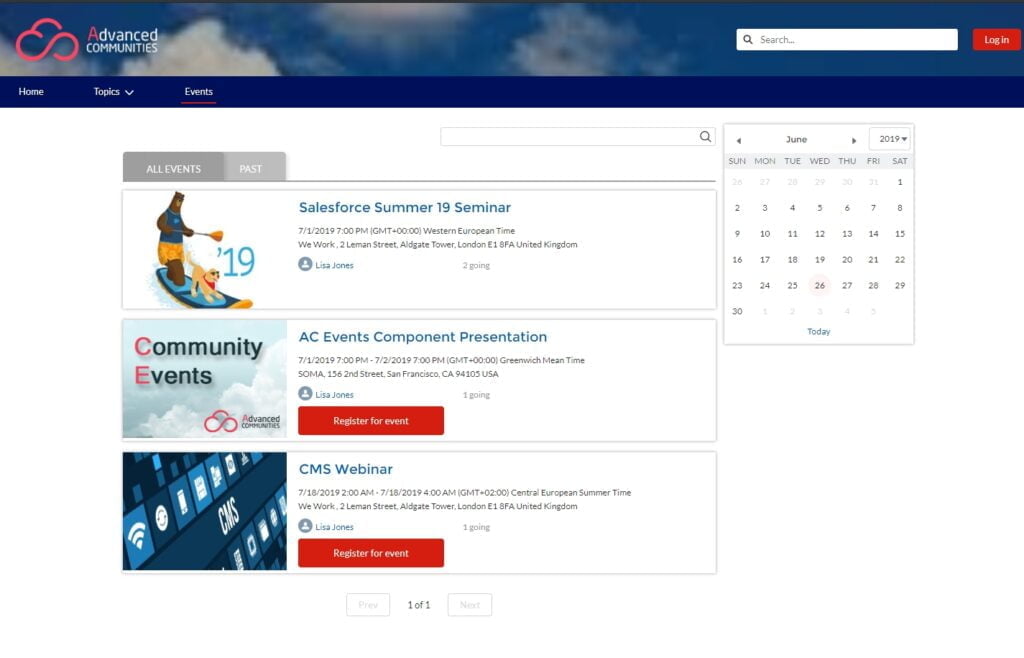Click the Prev pagination button
The image size is (1024, 658).
(368, 604)
